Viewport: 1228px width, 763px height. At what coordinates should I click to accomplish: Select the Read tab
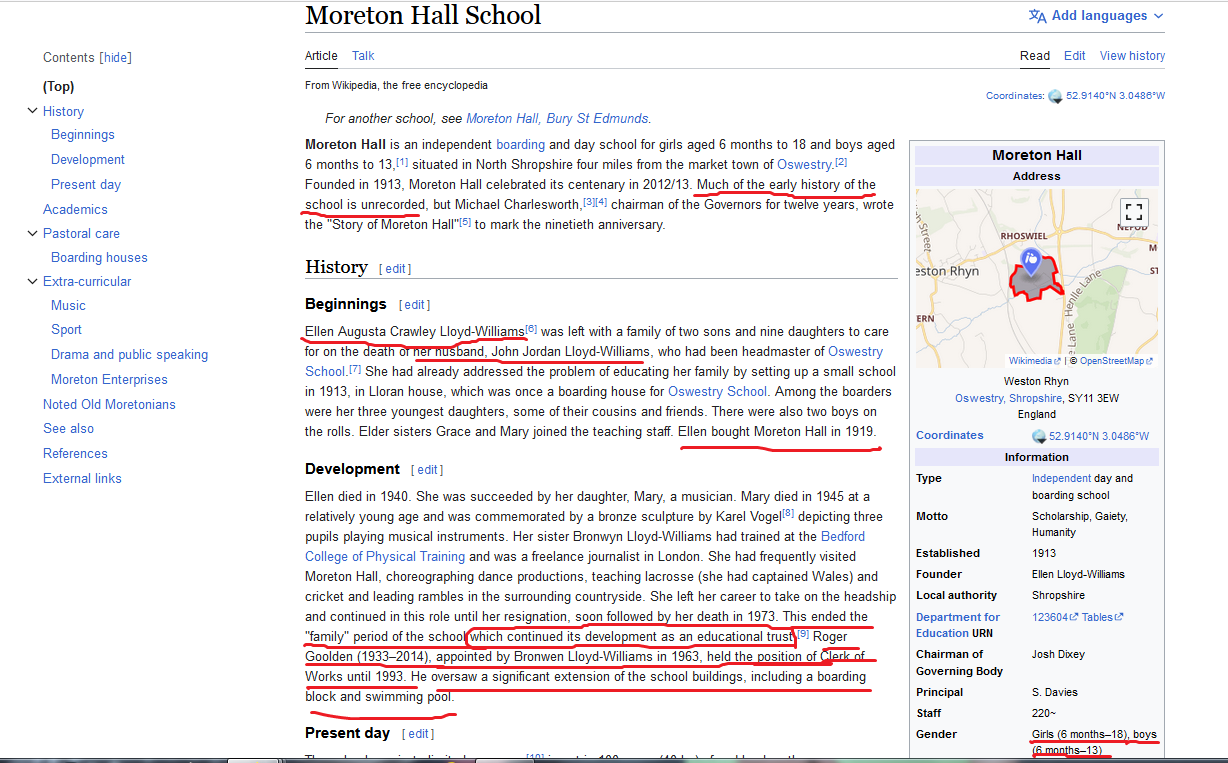click(1035, 56)
